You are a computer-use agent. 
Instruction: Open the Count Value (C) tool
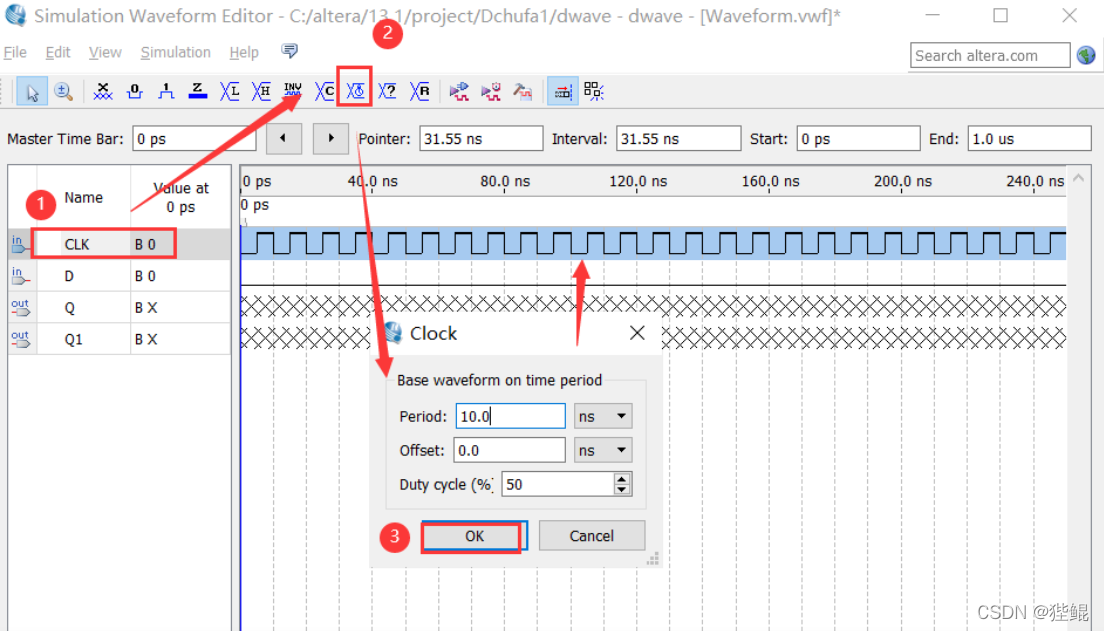pos(325,91)
